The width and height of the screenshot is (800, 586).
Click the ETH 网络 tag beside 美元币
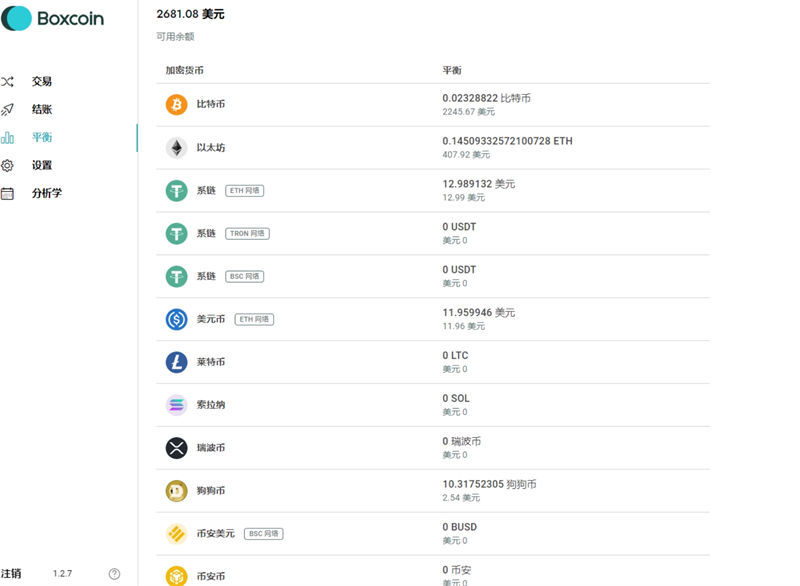[x=254, y=319]
